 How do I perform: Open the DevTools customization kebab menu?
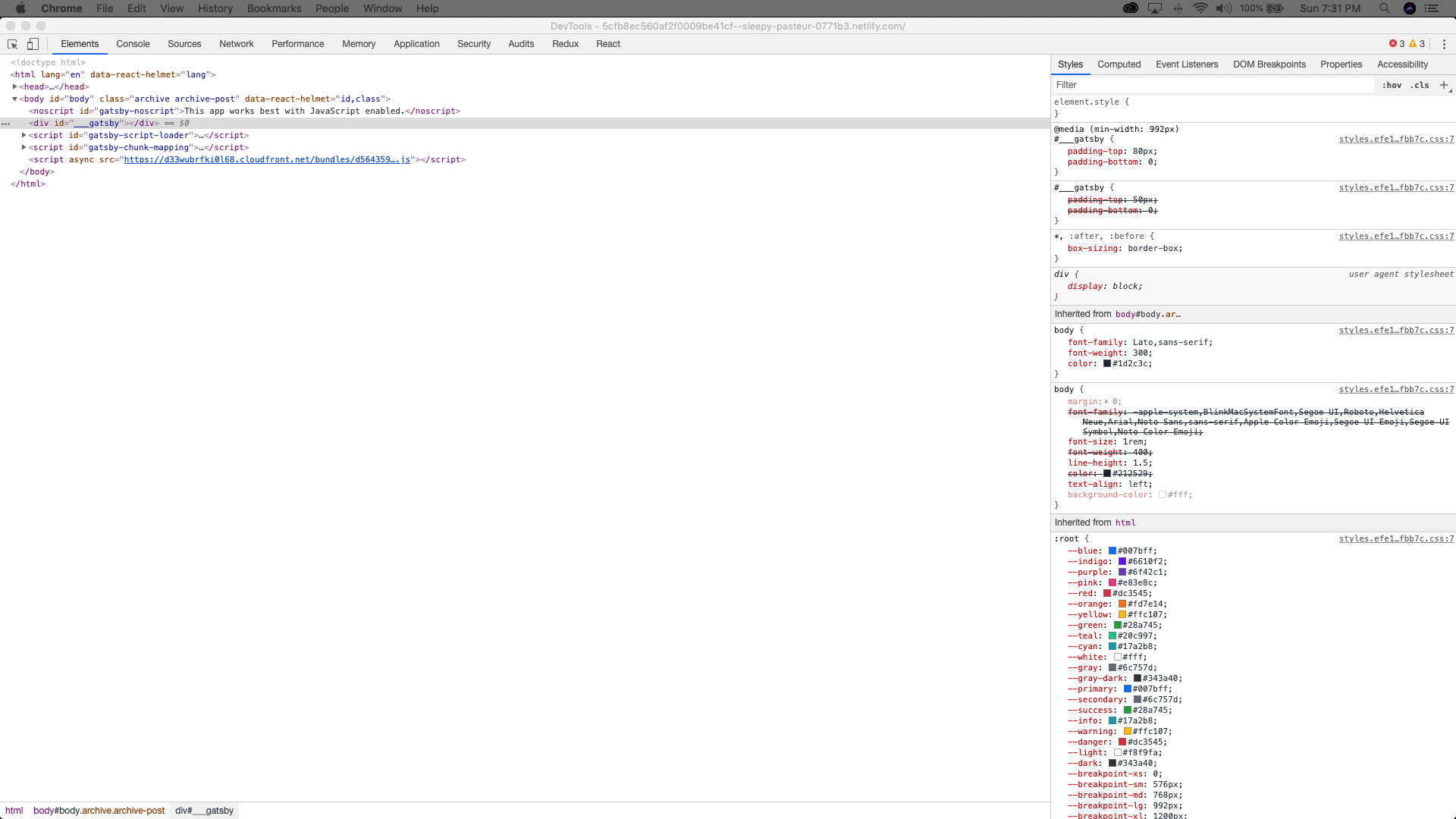(1445, 44)
